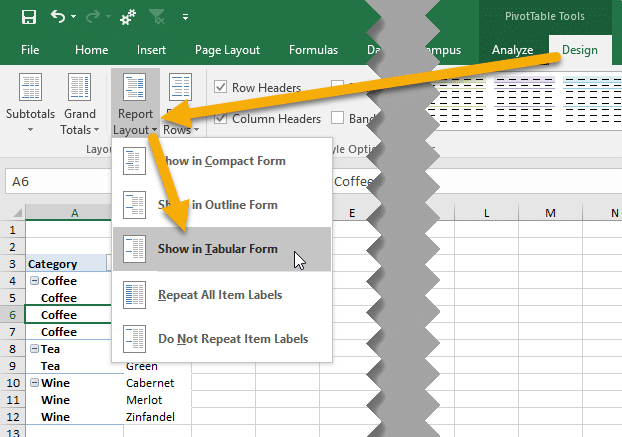Choose Show in Compact Form icon
The width and height of the screenshot is (622, 437).
pyautogui.click(x=134, y=161)
